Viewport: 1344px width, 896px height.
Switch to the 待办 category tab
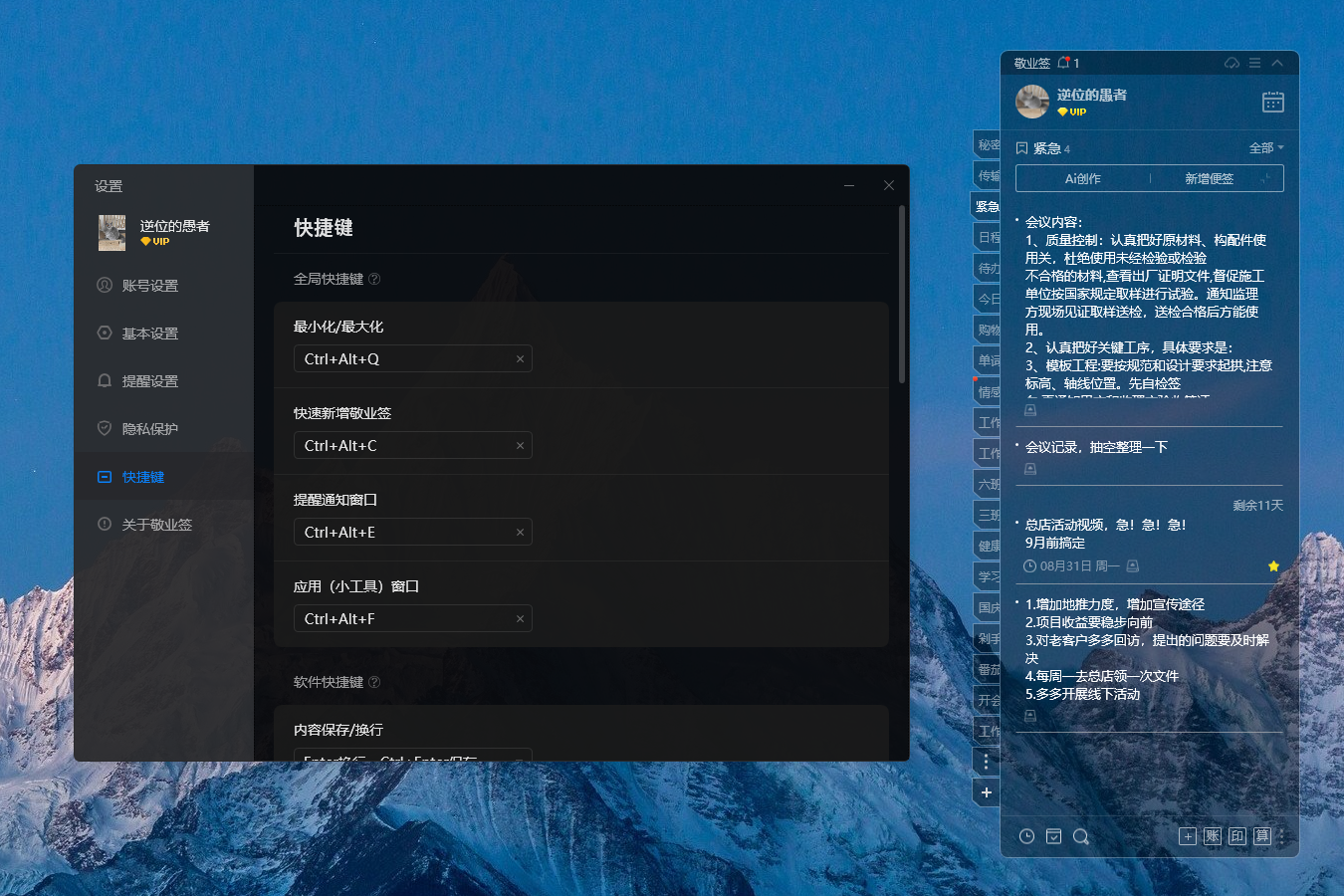coord(988,268)
